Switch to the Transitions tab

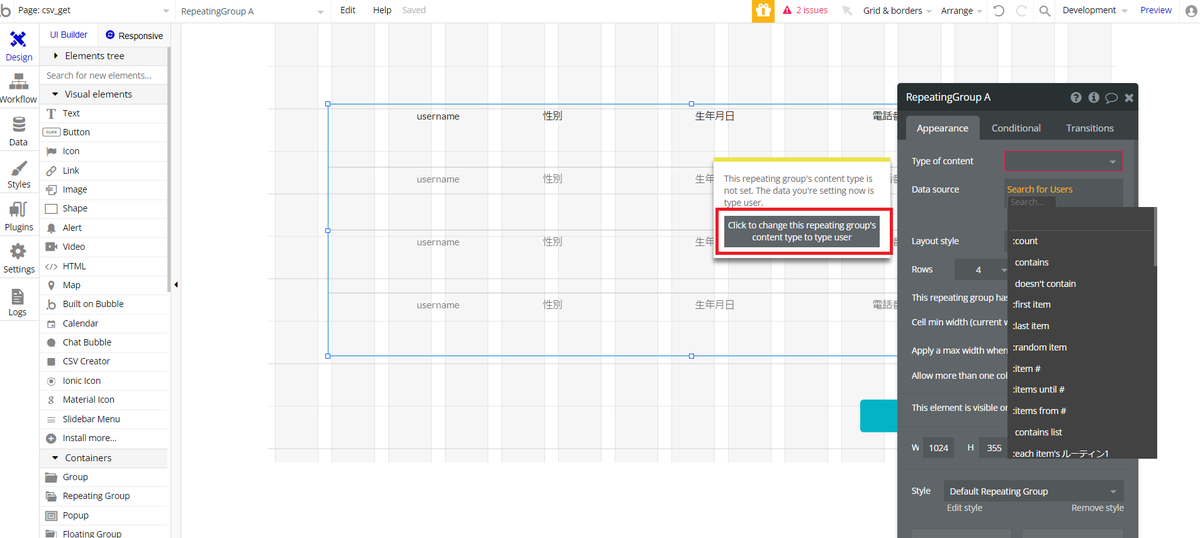click(x=1089, y=128)
